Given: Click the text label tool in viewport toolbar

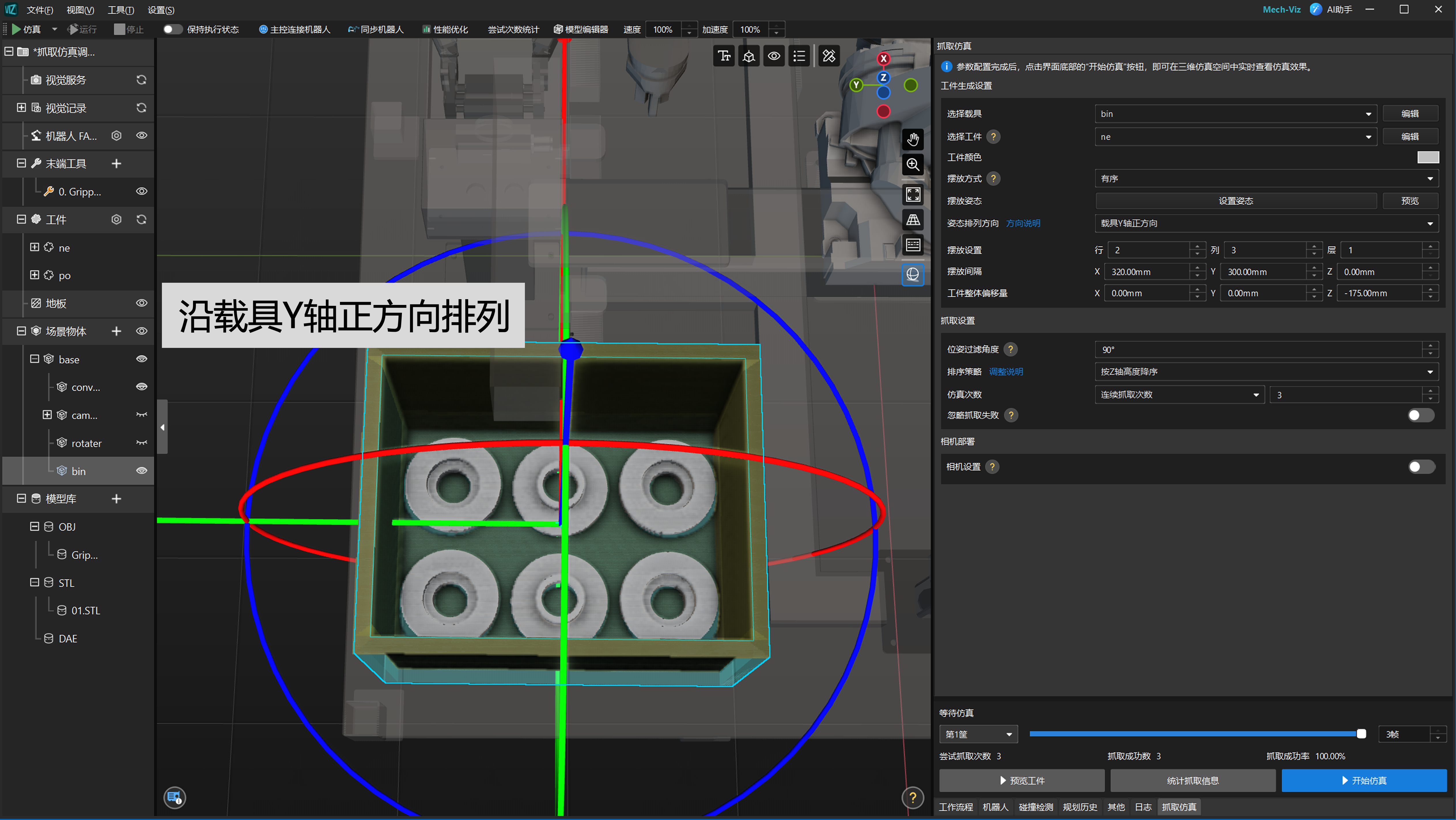Looking at the screenshot, I should coord(724,56).
